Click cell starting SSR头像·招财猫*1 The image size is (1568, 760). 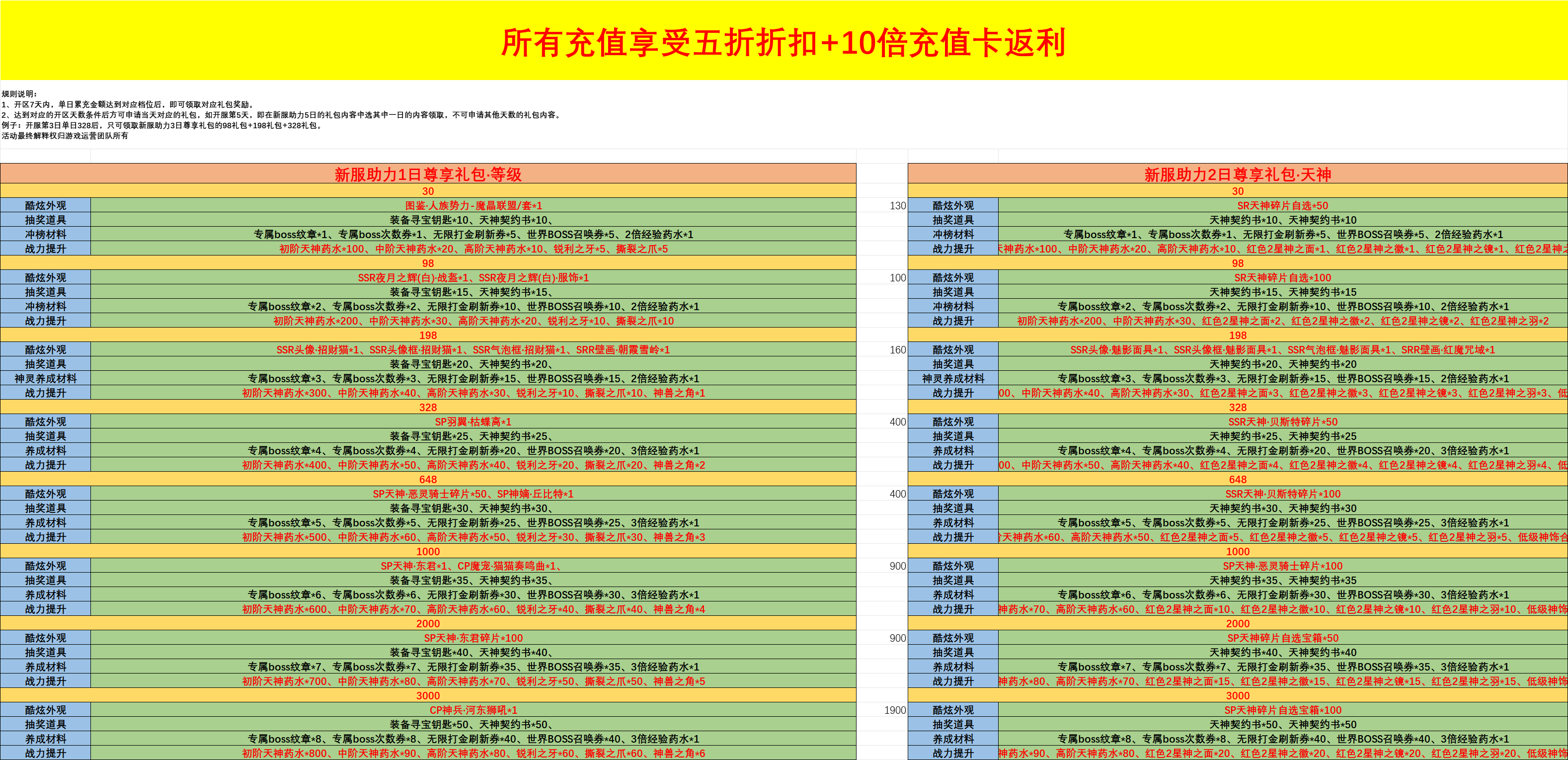473,349
